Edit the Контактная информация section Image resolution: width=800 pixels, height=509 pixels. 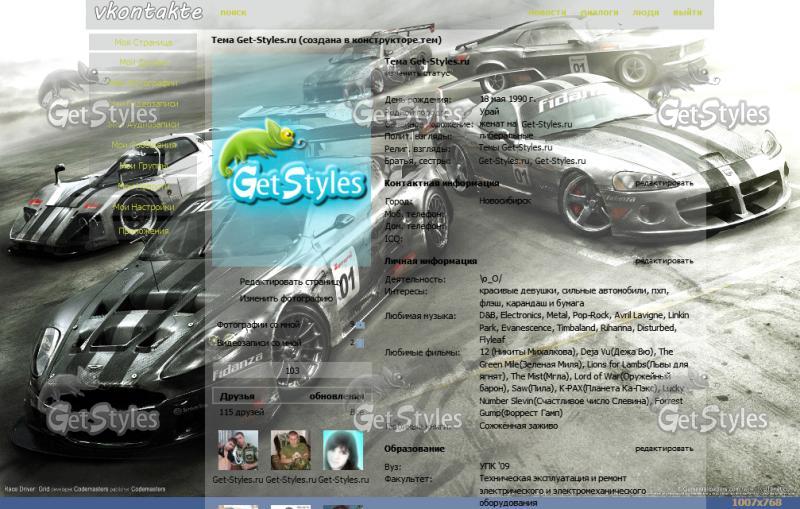[x=664, y=184]
